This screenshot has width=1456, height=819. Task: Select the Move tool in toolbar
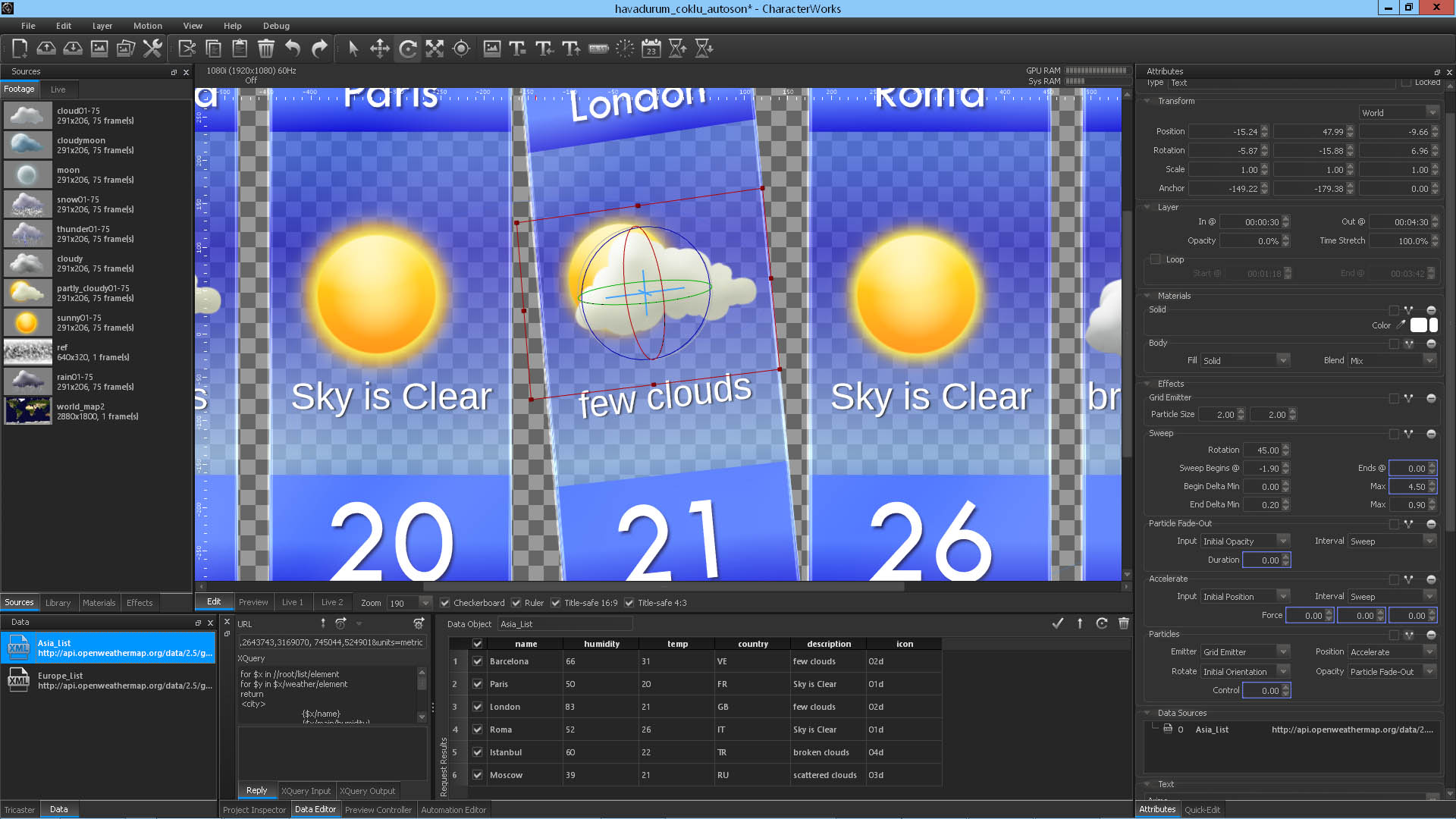click(380, 49)
